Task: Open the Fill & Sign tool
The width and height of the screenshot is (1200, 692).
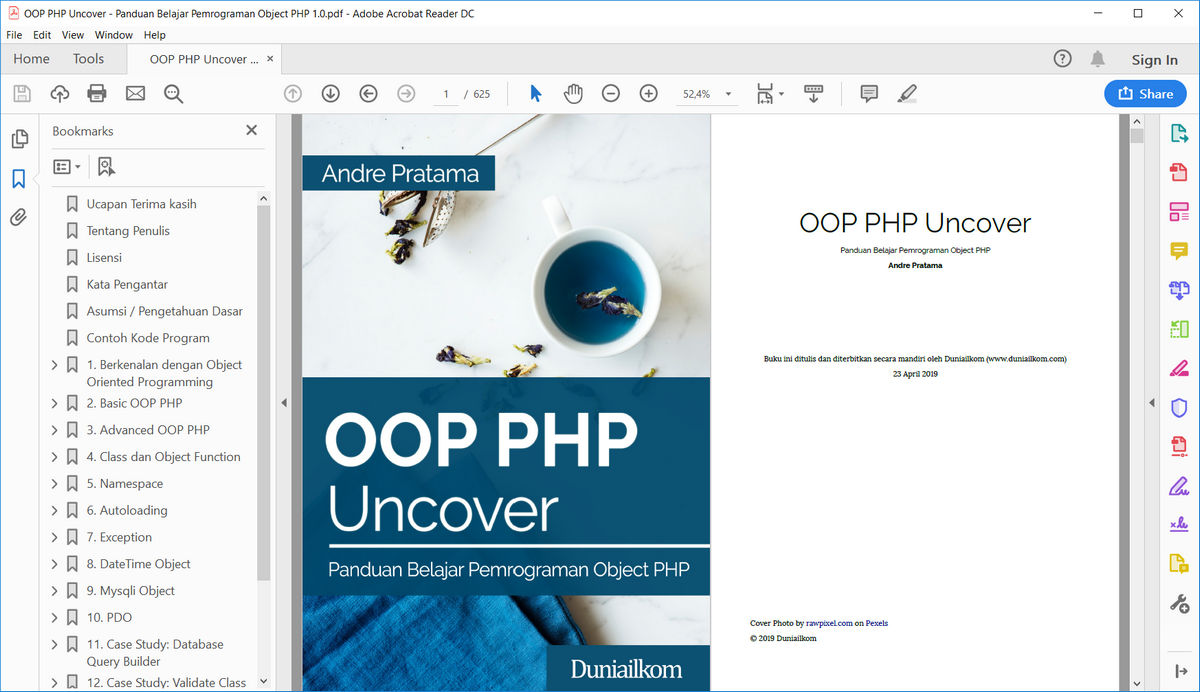Action: (1179, 486)
